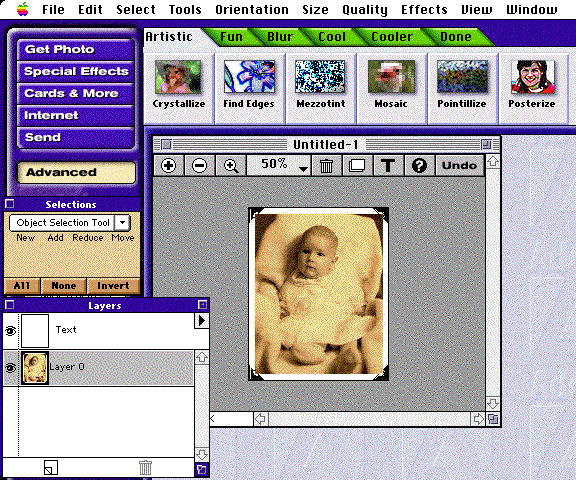Open the Edit menu
This screenshot has height=480, width=576.
point(90,10)
